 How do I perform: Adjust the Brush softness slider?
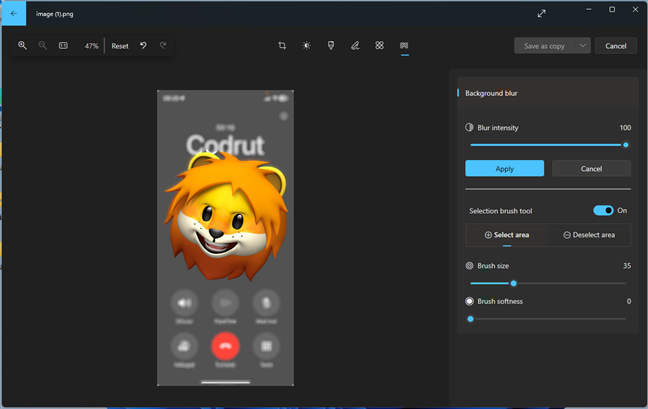coord(548,319)
